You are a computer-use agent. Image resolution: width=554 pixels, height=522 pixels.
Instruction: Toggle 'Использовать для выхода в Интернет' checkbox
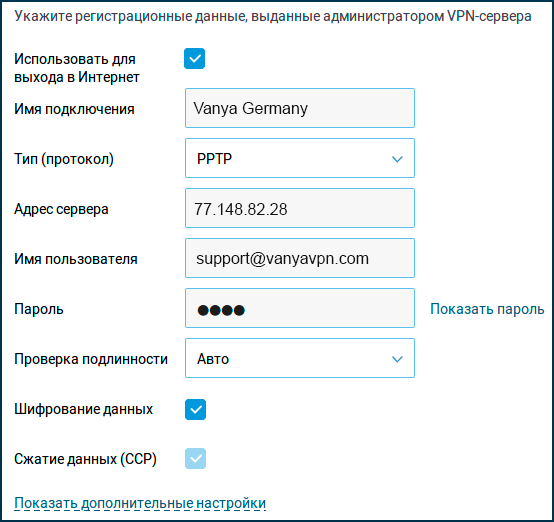194,59
